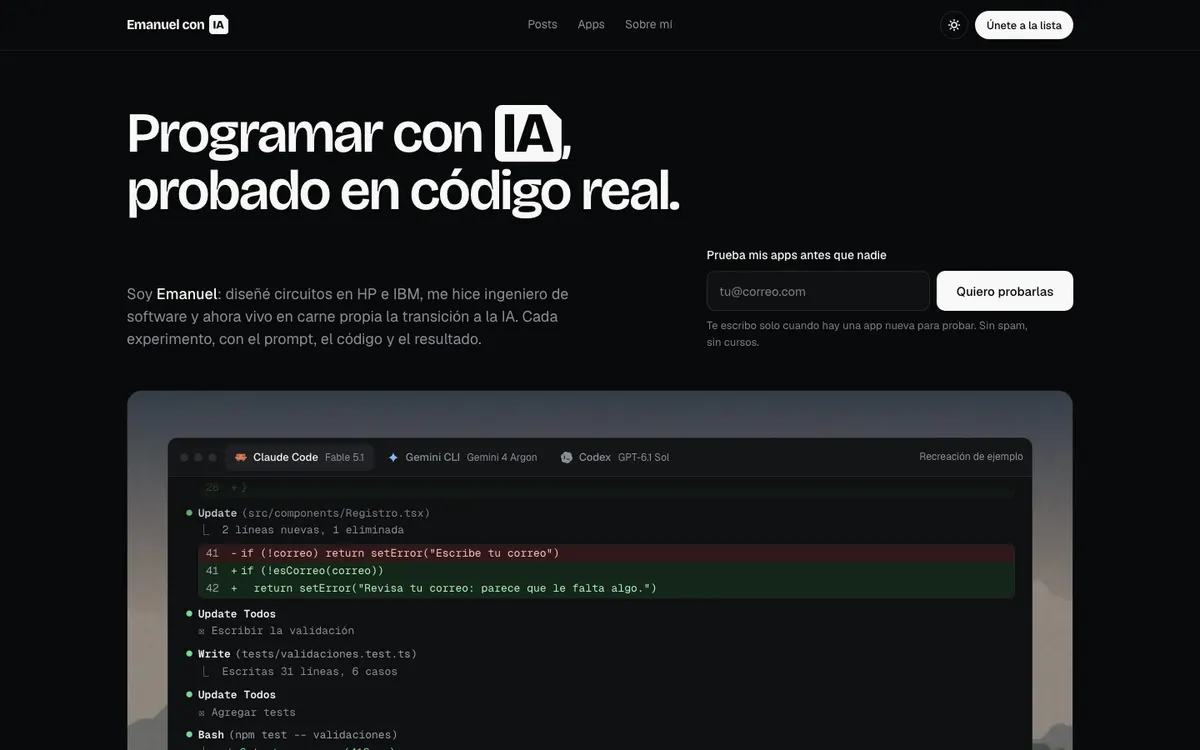Open the Sobre mí nav item
Image resolution: width=1200 pixels, height=750 pixels.
pos(648,25)
